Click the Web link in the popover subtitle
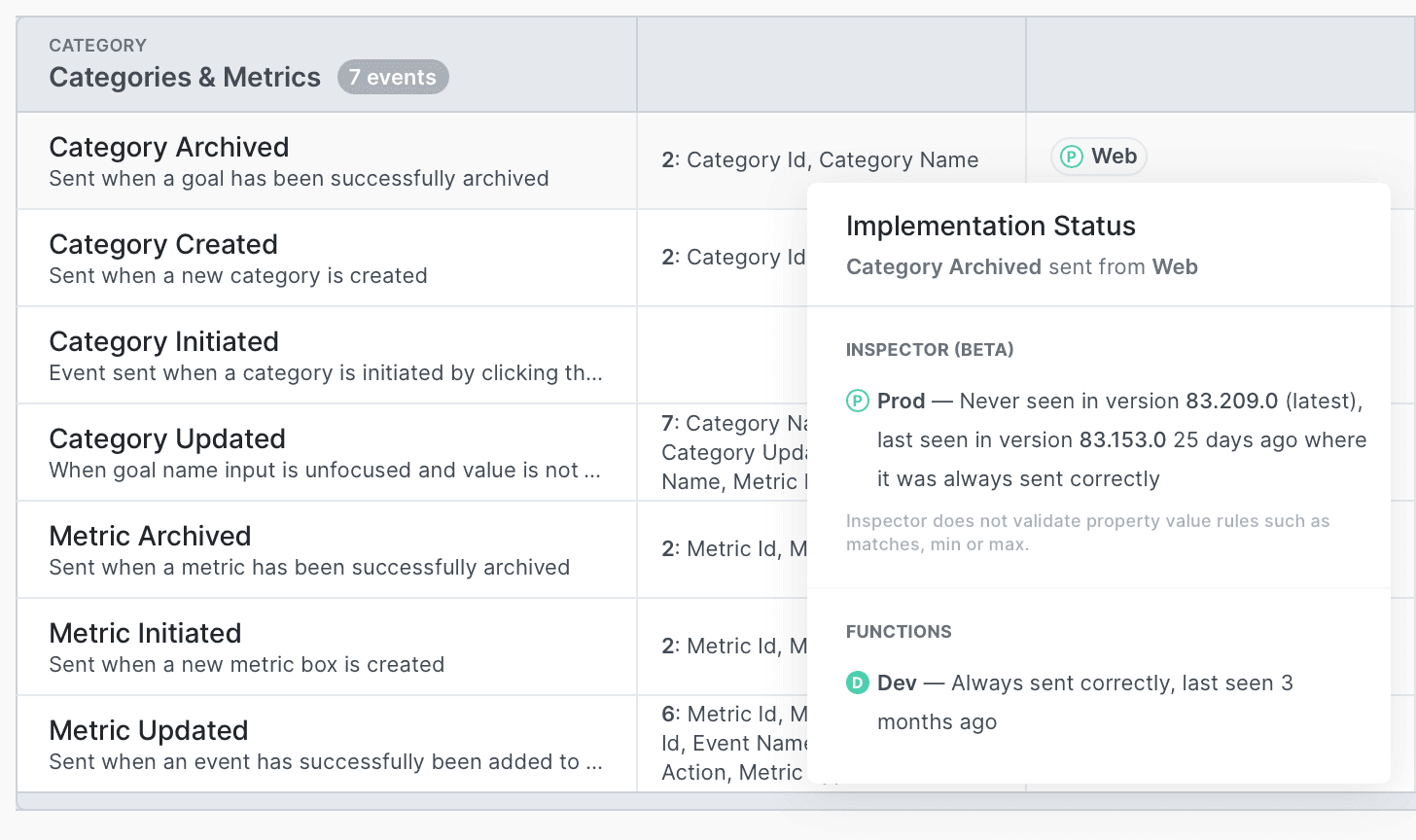The height and width of the screenshot is (840, 1416). 1175,266
